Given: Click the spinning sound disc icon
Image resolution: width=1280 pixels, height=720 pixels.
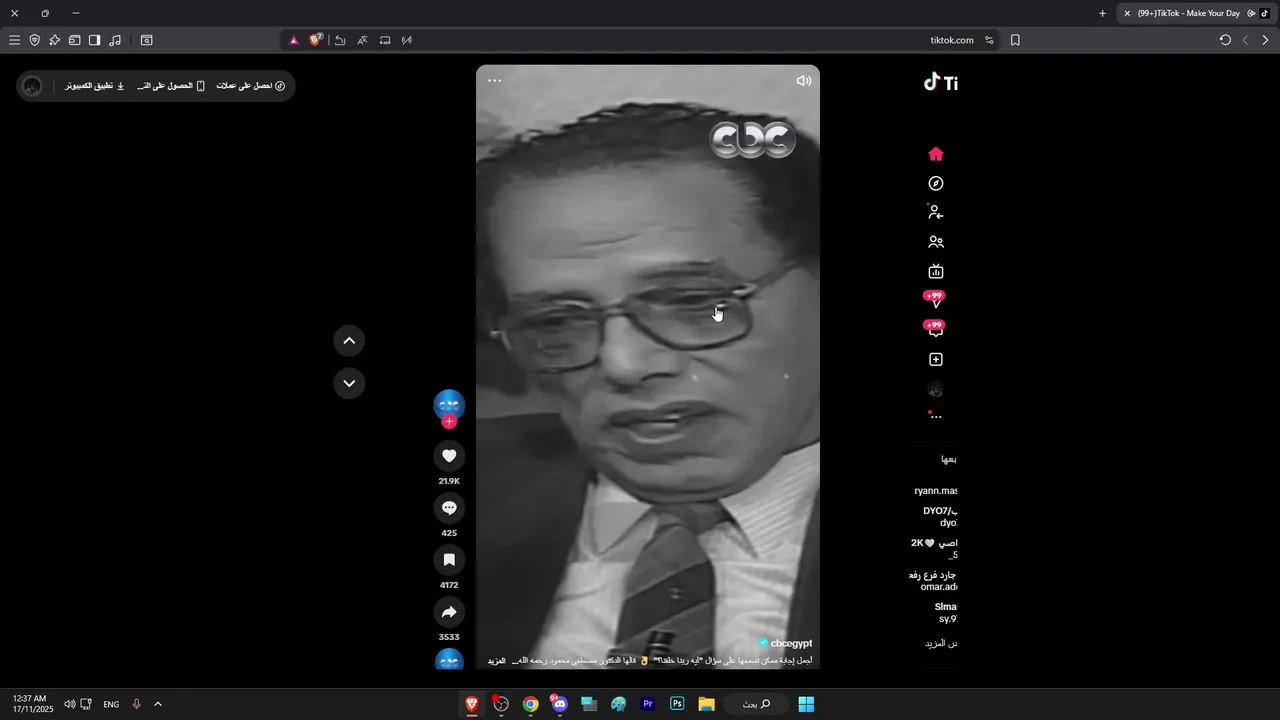Looking at the screenshot, I should (449, 660).
